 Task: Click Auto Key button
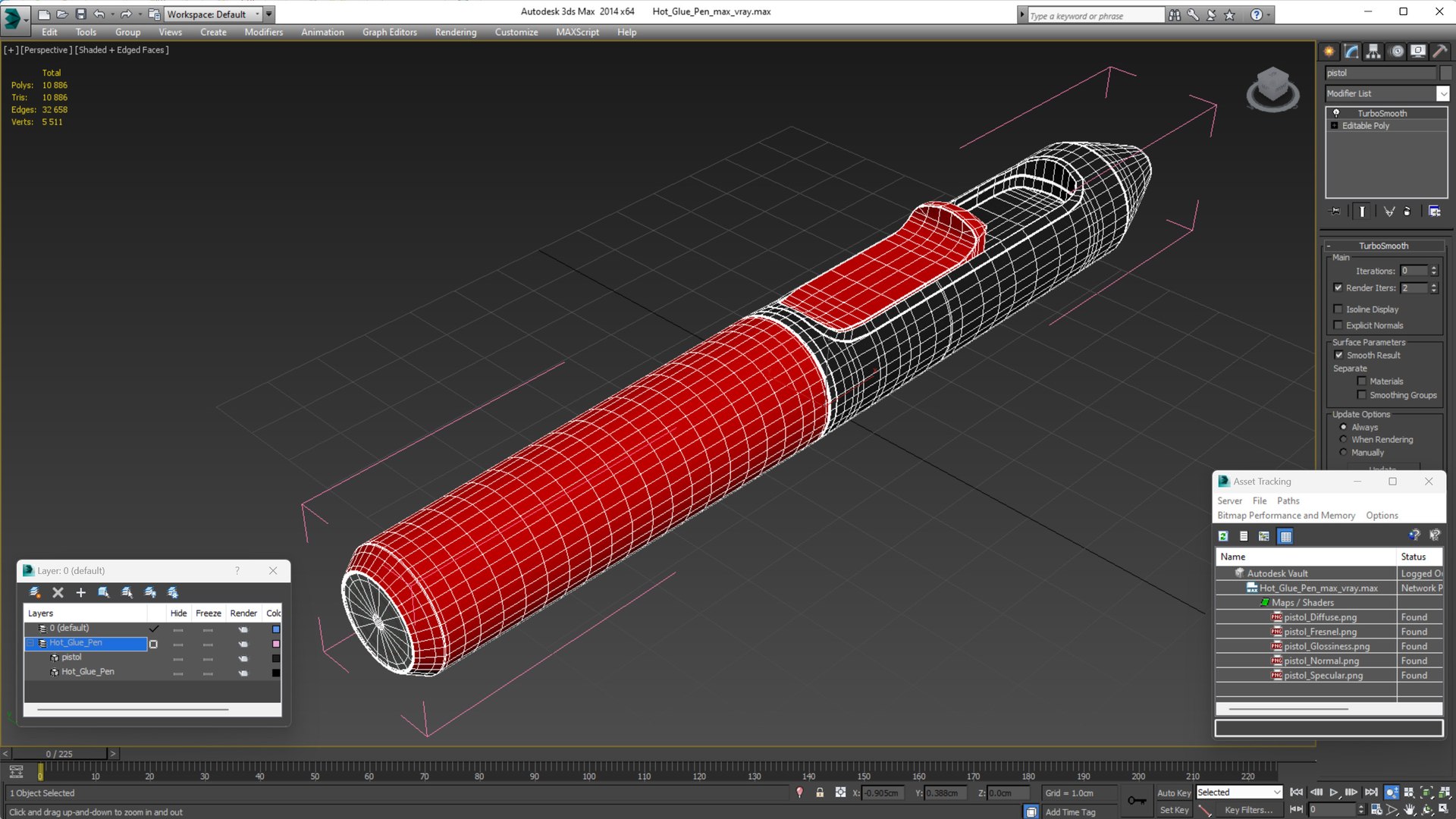point(1174,792)
